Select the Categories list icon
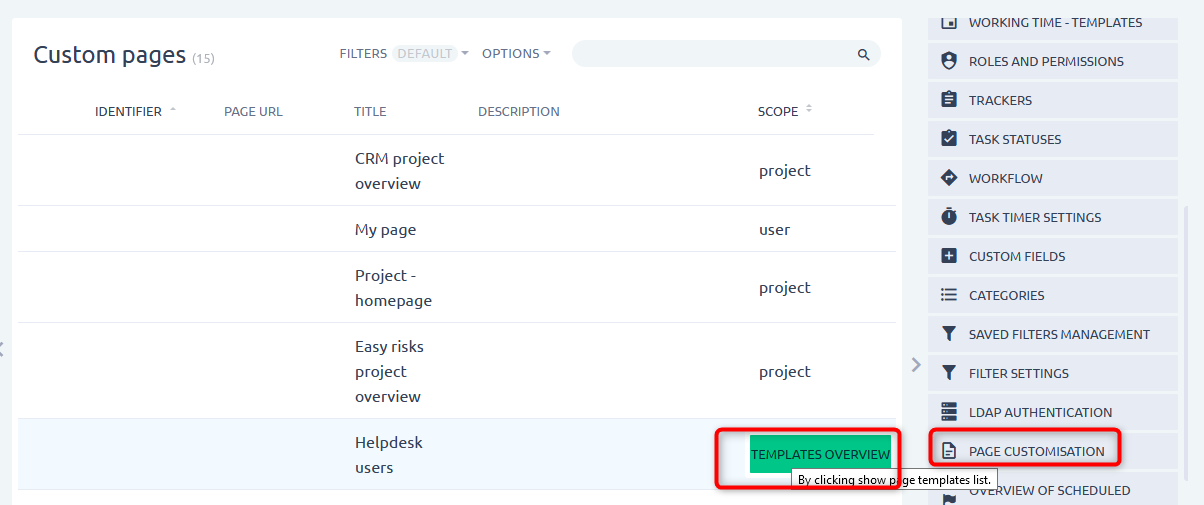This screenshot has height=505, width=1204. point(949,295)
